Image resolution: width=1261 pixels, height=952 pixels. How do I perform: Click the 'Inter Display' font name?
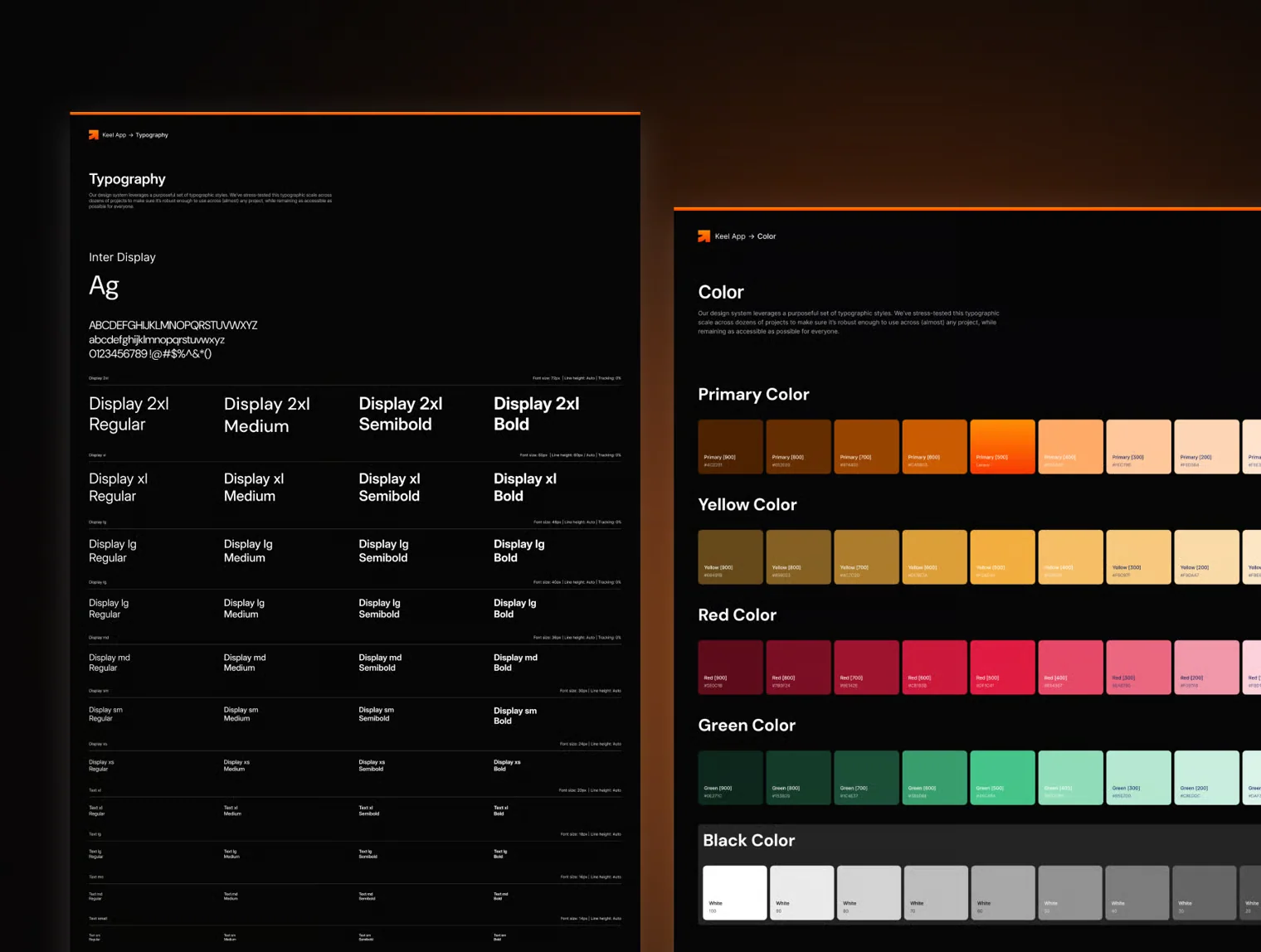(122, 257)
